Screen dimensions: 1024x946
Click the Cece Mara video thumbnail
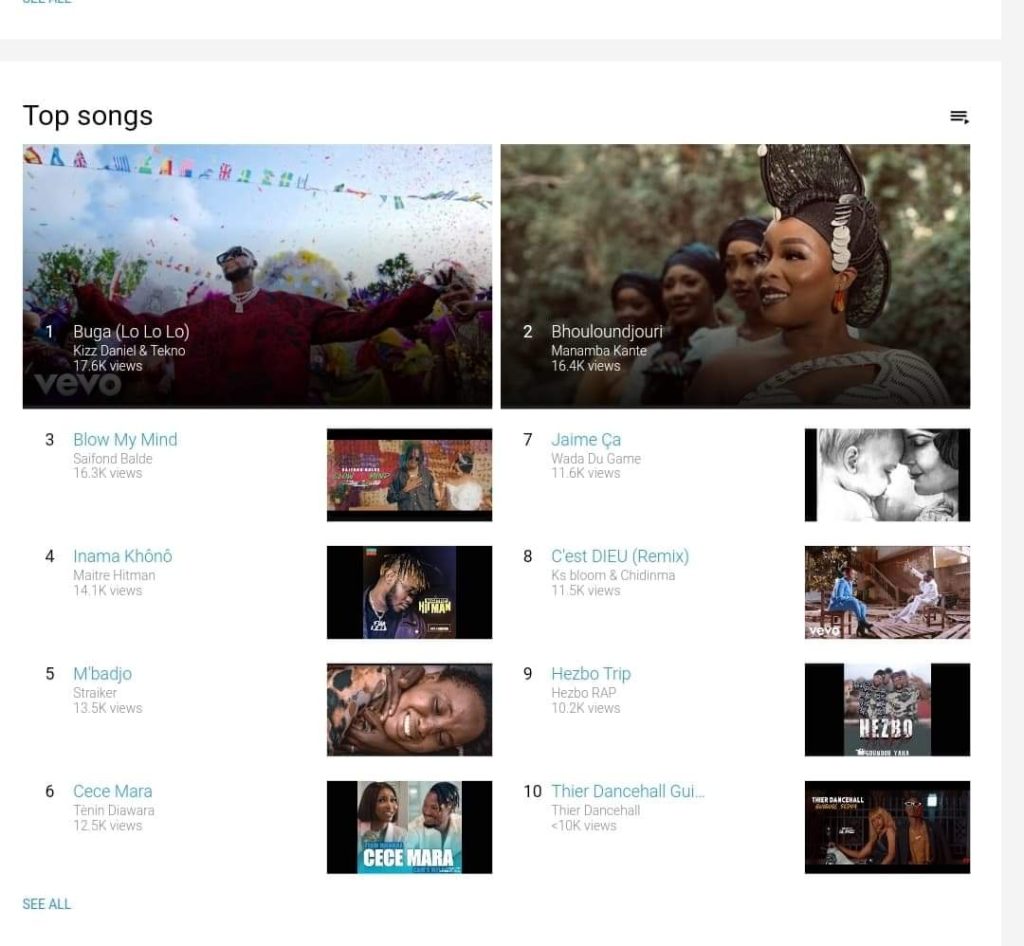(x=409, y=827)
